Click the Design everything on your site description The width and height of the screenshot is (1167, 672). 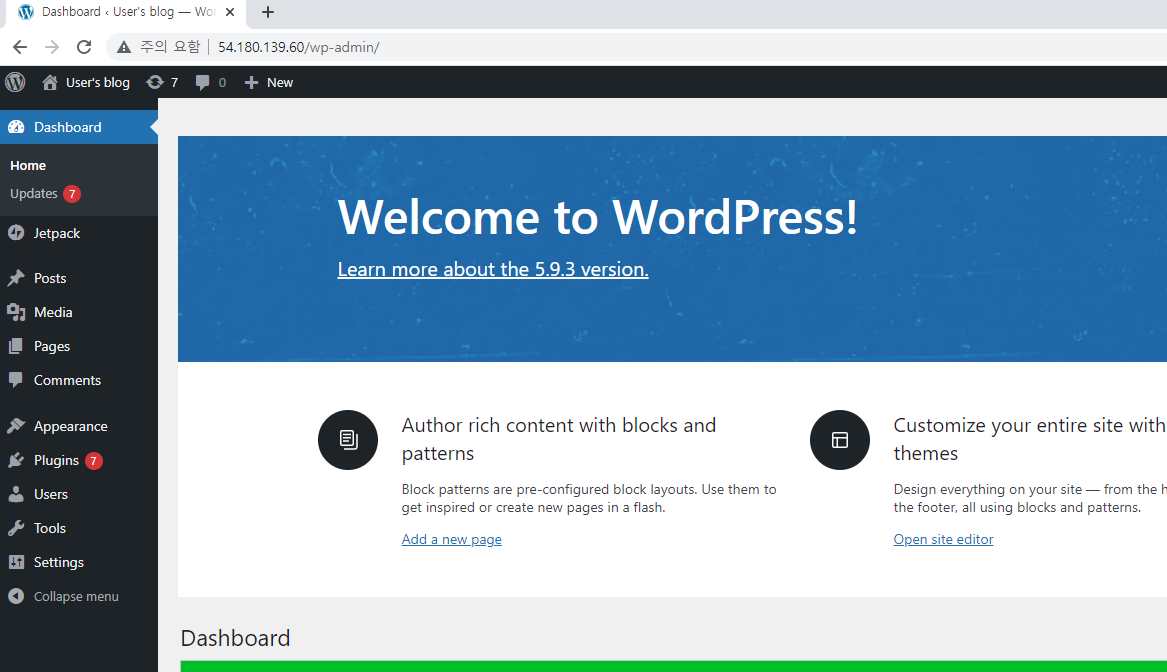pos(1030,498)
